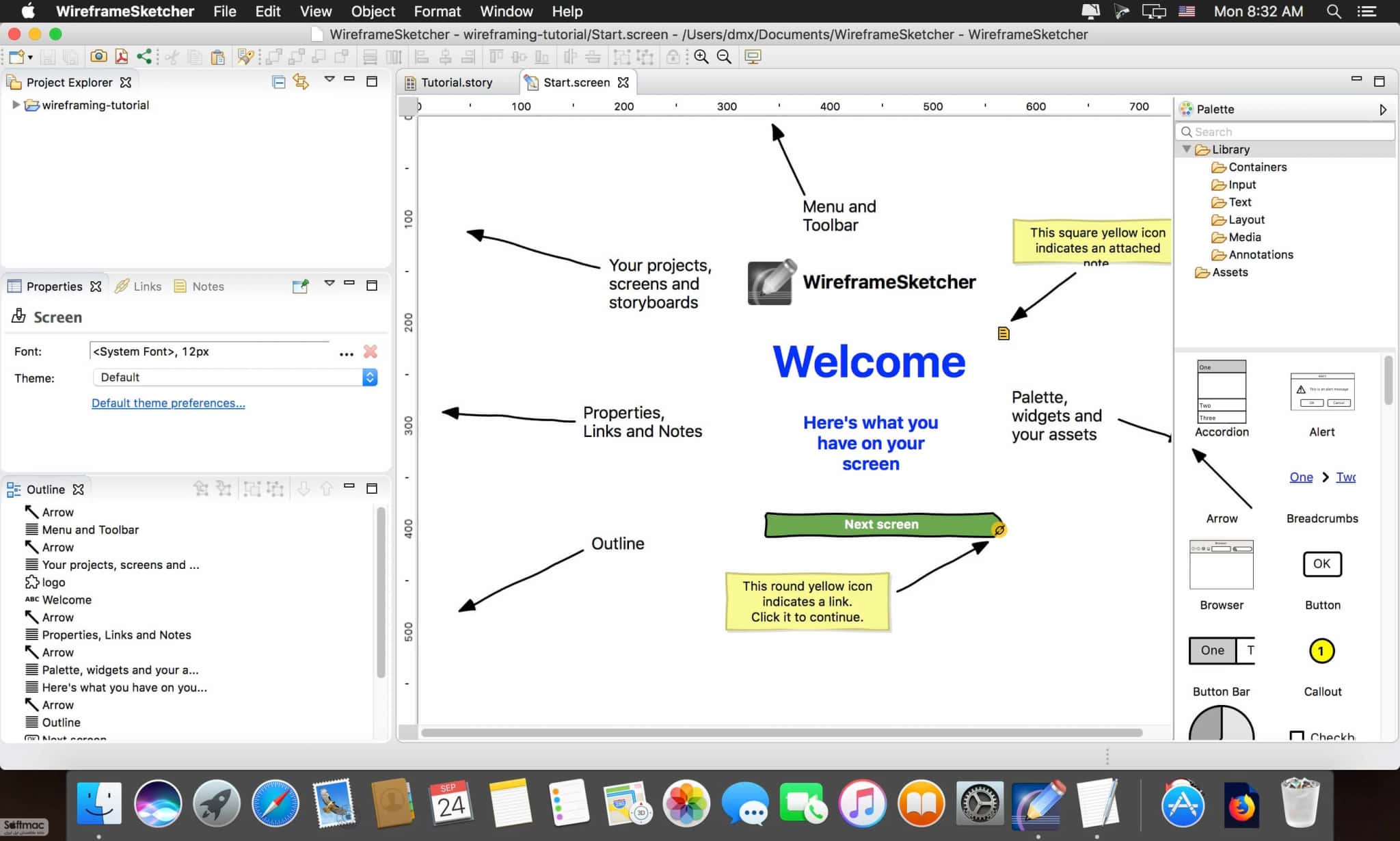Click the round yellow link icon on Next screen

999,530
